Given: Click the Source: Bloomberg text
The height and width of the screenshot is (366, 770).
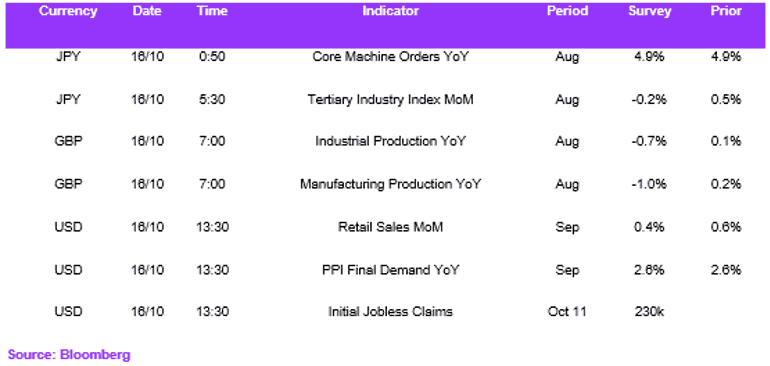Looking at the screenshot, I should click(x=69, y=355).
